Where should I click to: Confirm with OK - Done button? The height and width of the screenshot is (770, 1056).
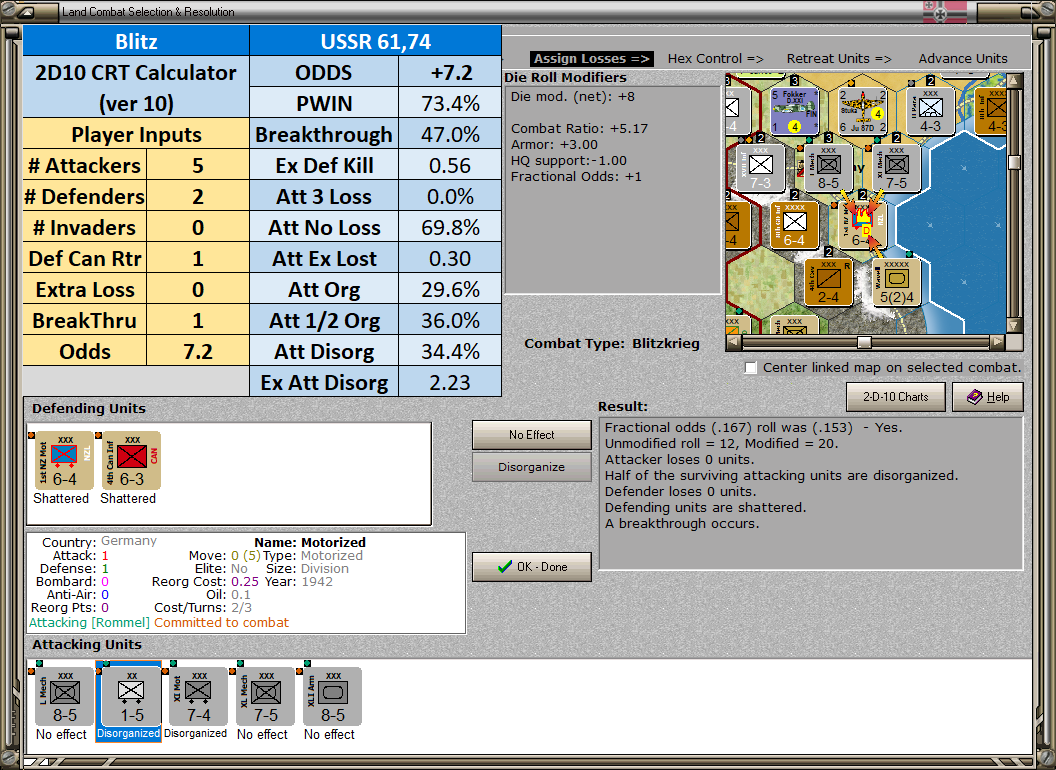pyautogui.click(x=531, y=567)
